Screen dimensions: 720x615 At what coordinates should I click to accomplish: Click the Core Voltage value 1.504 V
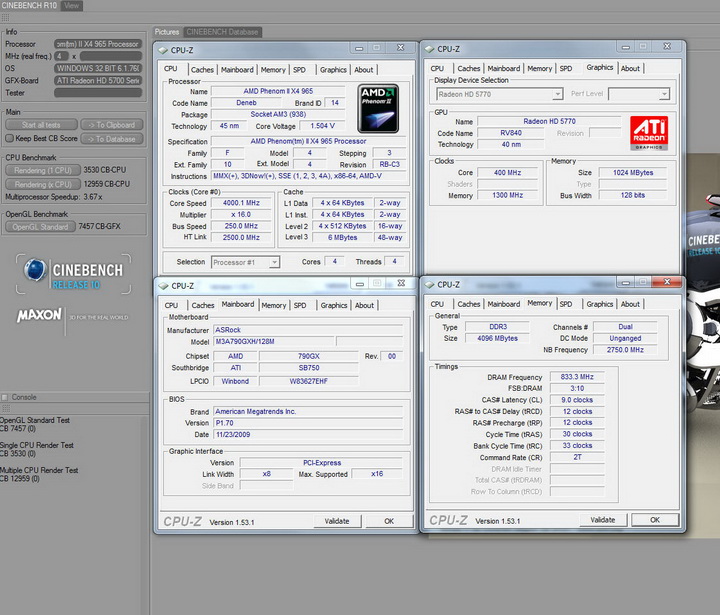click(322, 126)
